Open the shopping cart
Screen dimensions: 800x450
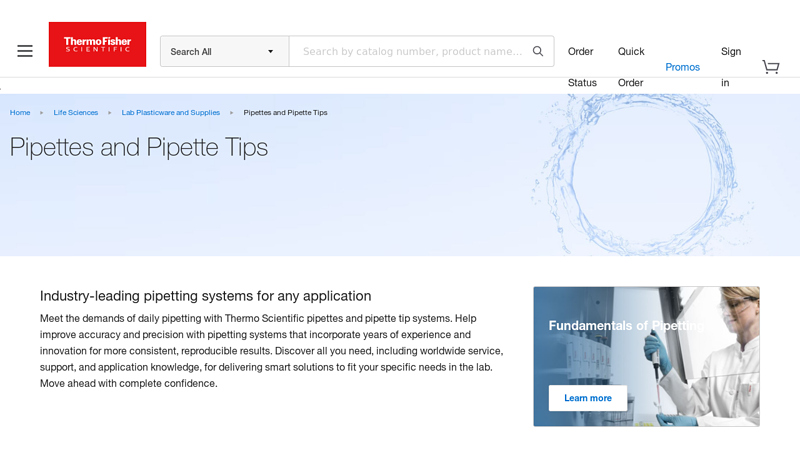tap(770, 67)
